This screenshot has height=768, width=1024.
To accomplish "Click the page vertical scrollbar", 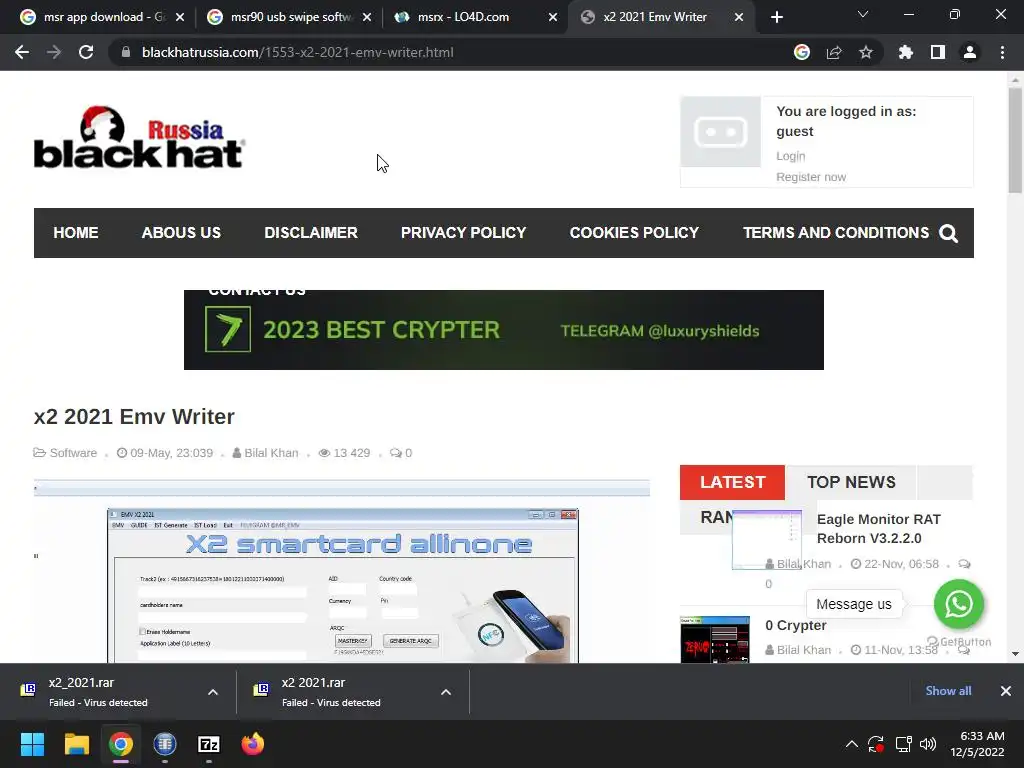I will pyautogui.click(x=1015, y=140).
